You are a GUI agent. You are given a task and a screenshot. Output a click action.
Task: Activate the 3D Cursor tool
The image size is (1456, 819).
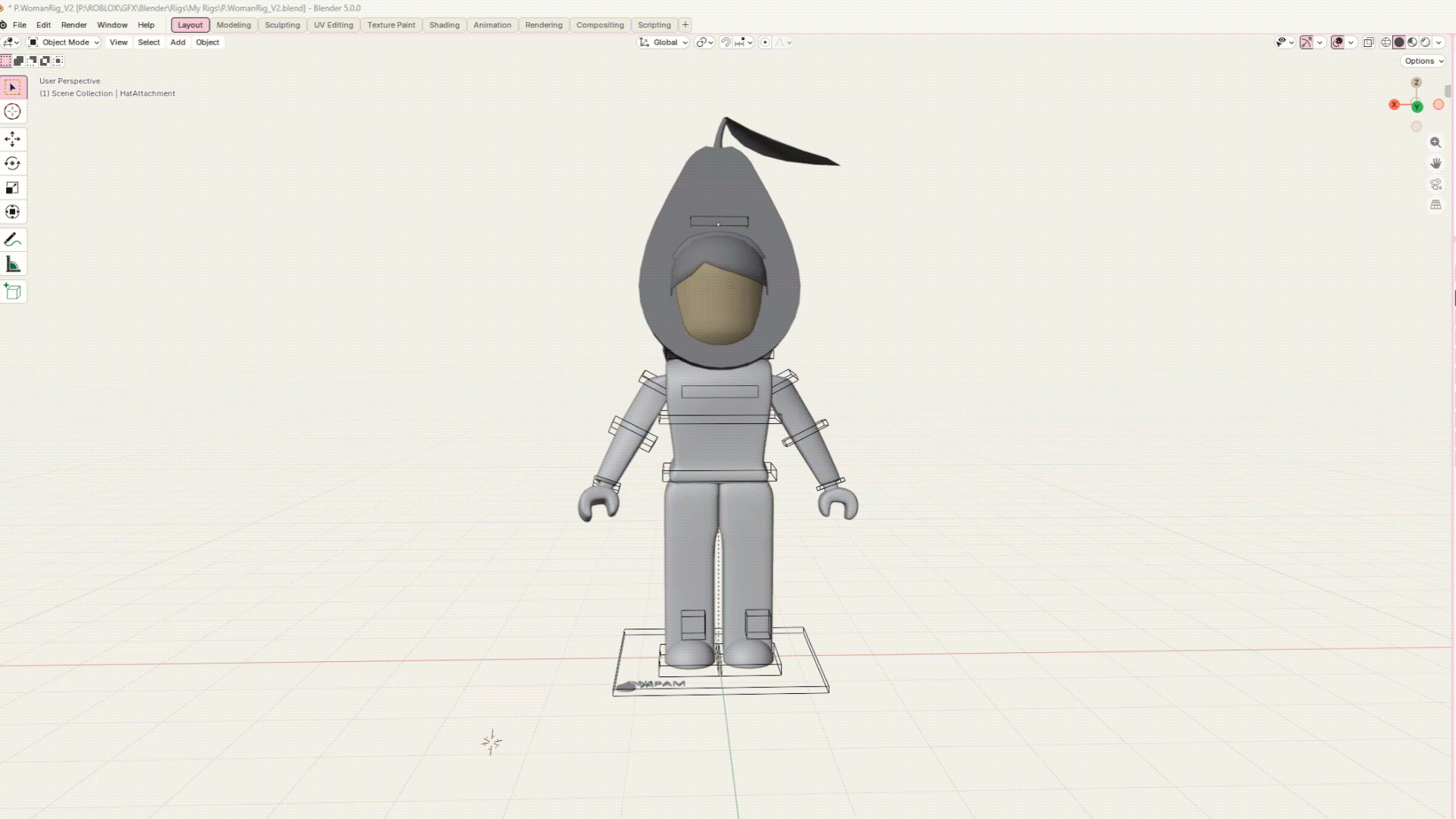pos(13,112)
